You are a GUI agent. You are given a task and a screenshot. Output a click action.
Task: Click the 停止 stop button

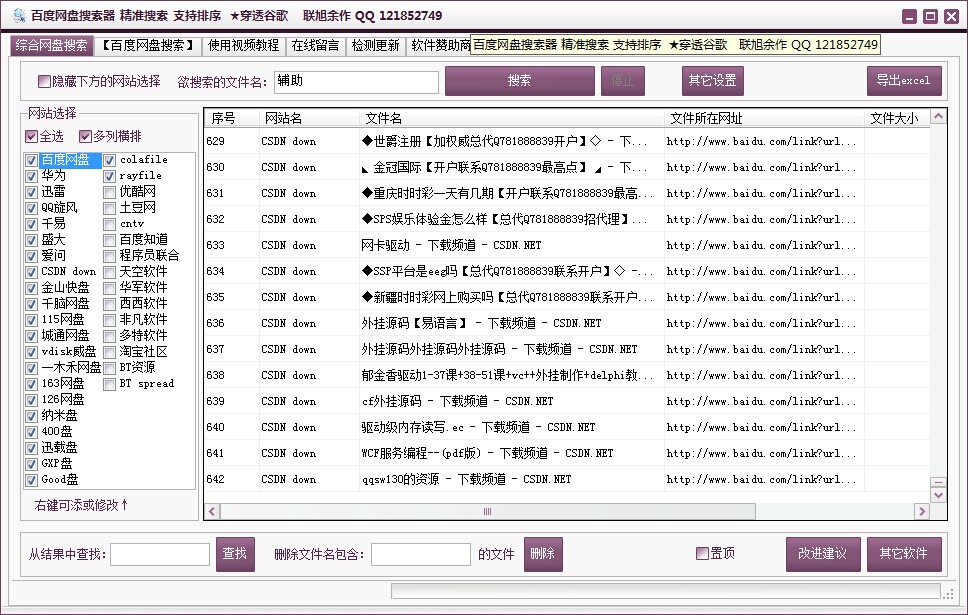(622, 81)
